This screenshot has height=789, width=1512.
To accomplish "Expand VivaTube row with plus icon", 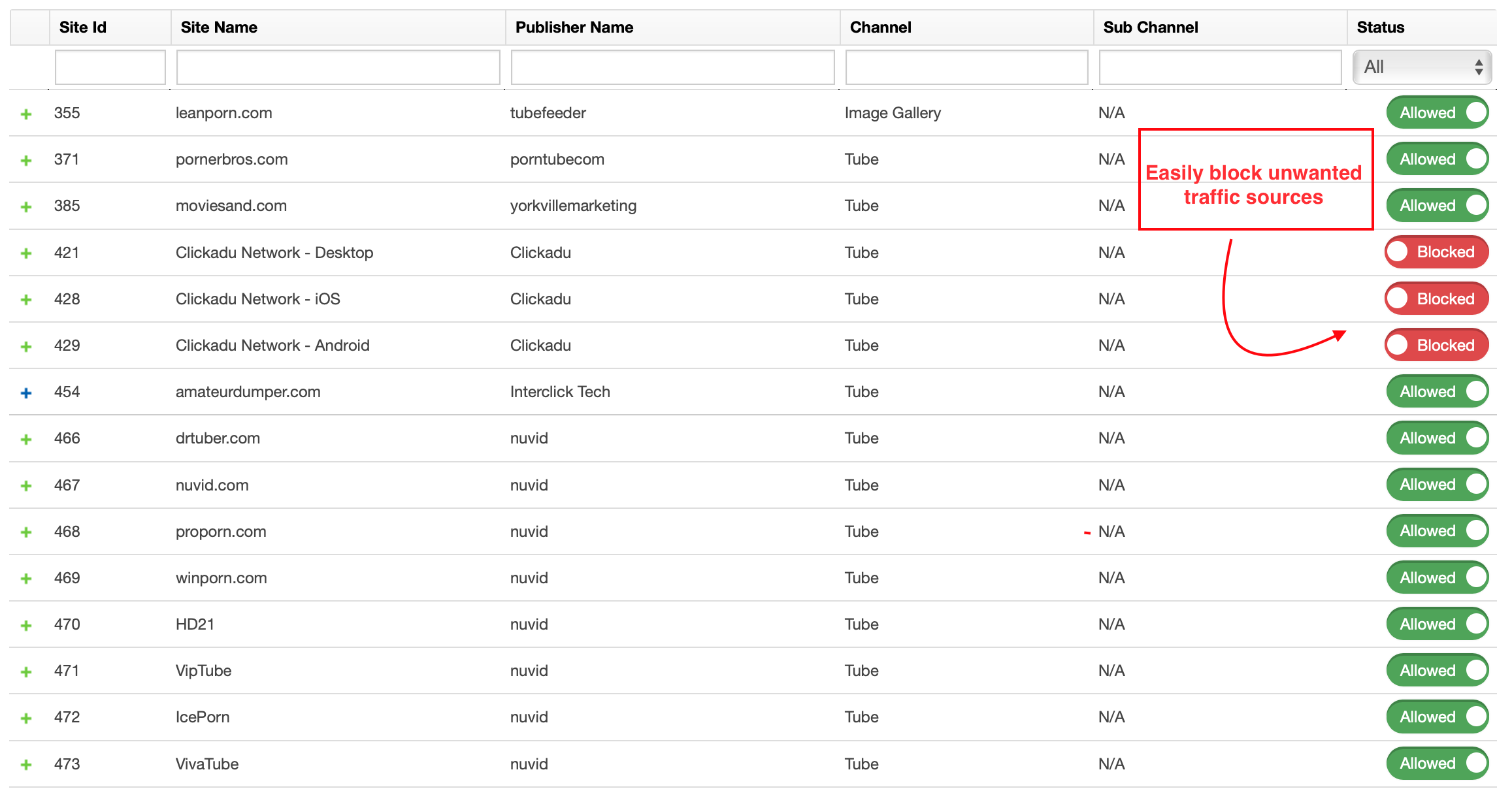I will tap(26, 765).
